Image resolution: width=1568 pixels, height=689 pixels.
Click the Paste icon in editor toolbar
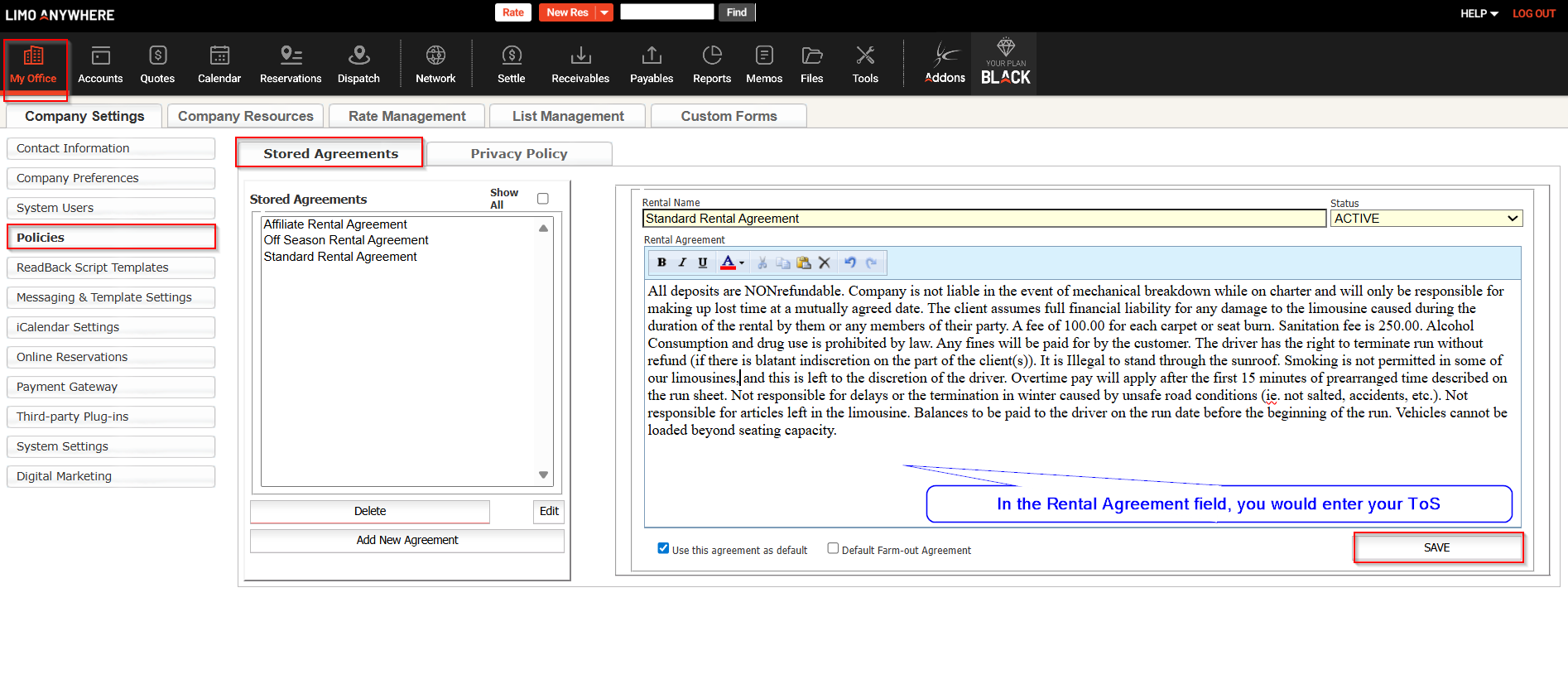click(x=803, y=263)
